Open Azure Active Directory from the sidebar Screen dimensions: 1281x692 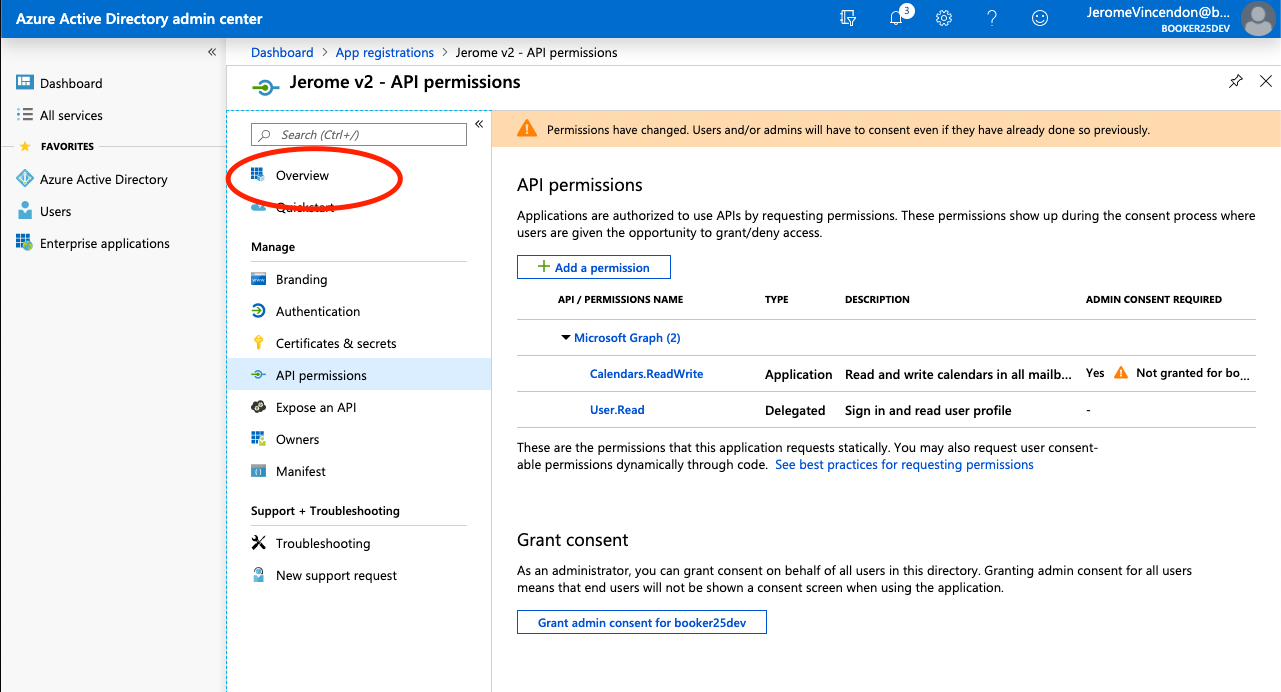[x=100, y=179]
